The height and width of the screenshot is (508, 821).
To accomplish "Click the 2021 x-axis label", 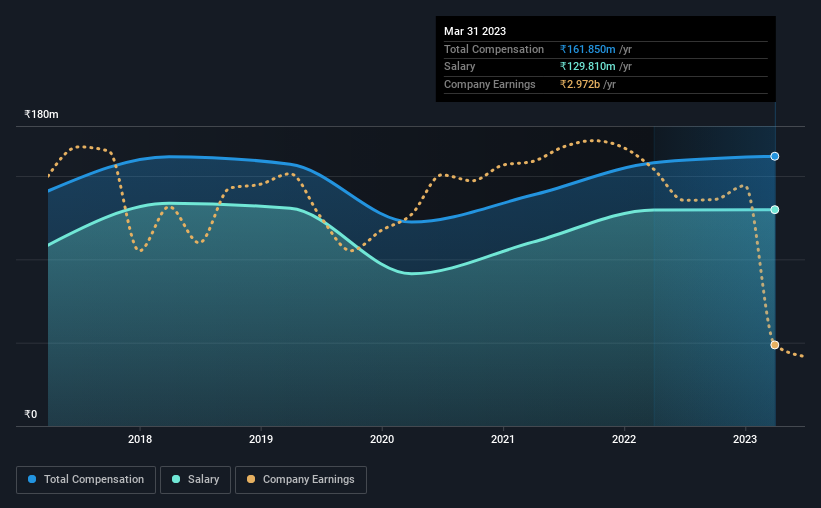I will 503,439.
